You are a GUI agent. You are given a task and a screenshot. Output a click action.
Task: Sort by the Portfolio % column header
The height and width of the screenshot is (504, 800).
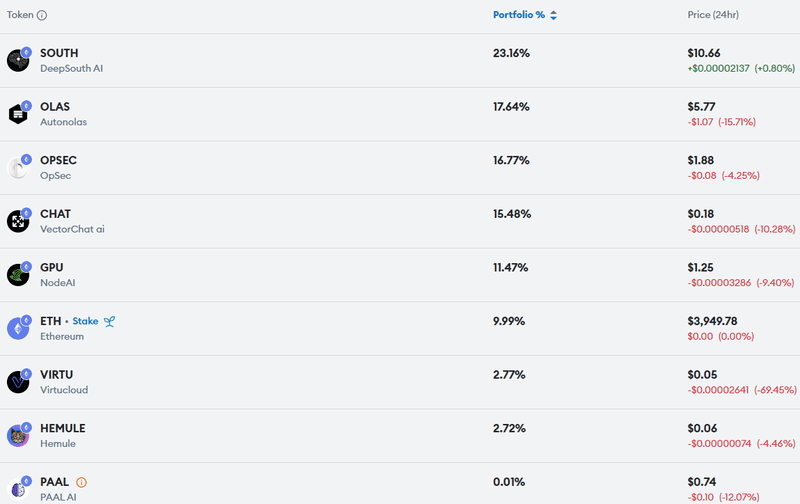[519, 15]
